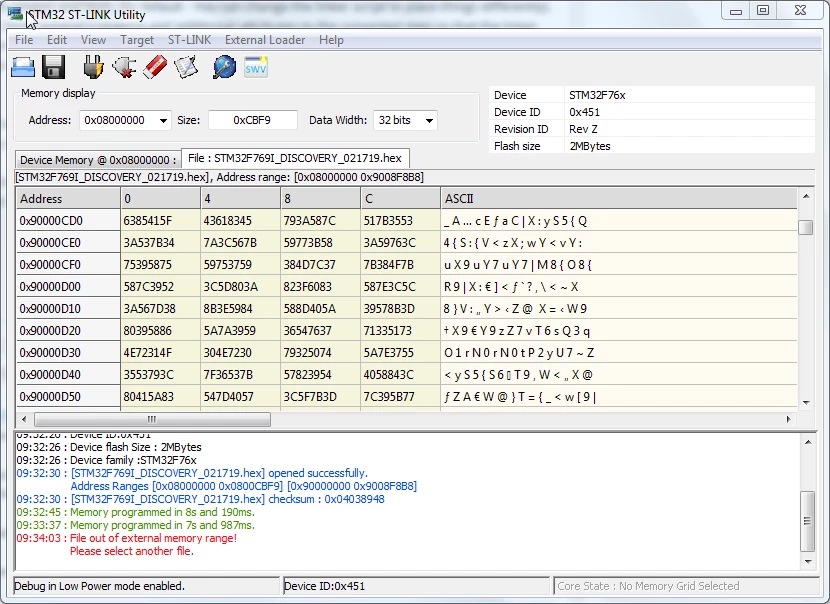Click horizontal scrollbar right arrow
The image size is (830, 604).
tap(789, 419)
